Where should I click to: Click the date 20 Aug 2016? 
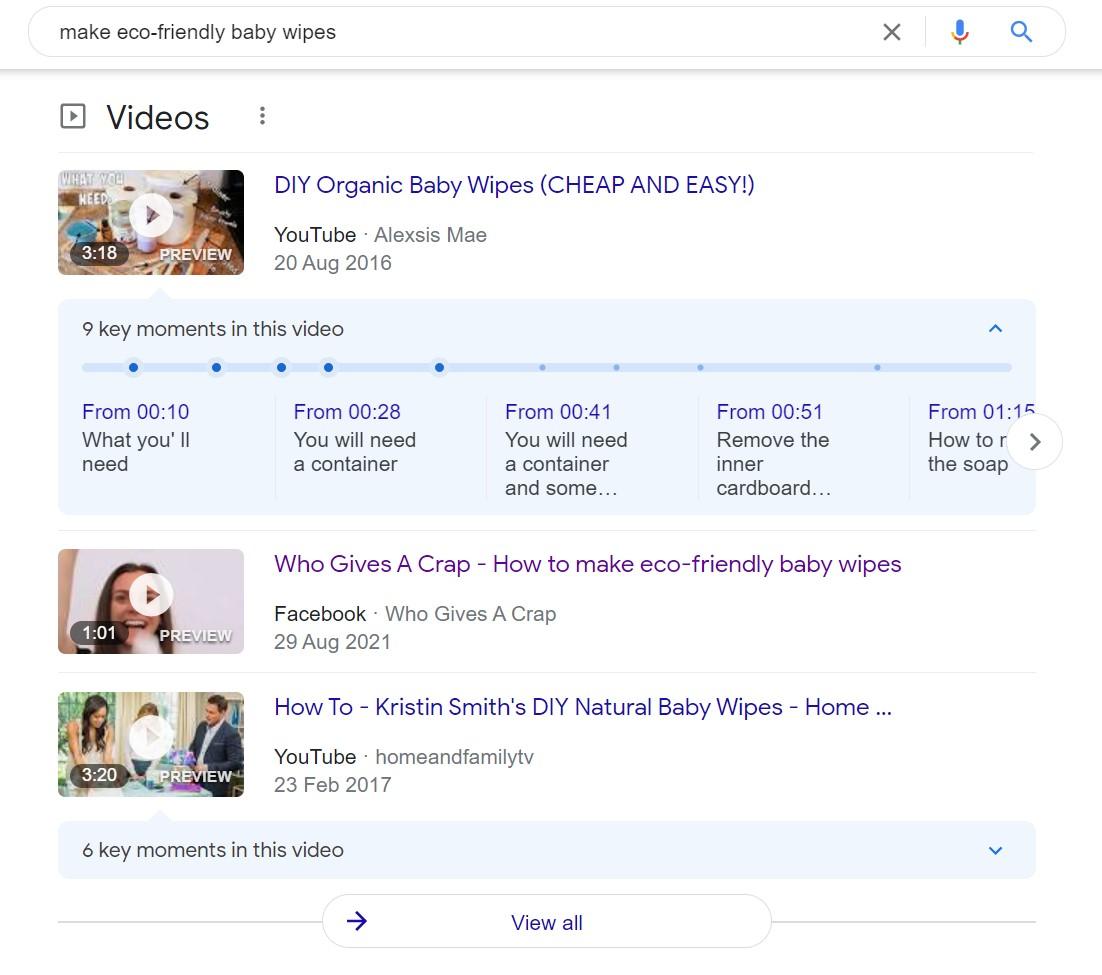[x=332, y=263]
